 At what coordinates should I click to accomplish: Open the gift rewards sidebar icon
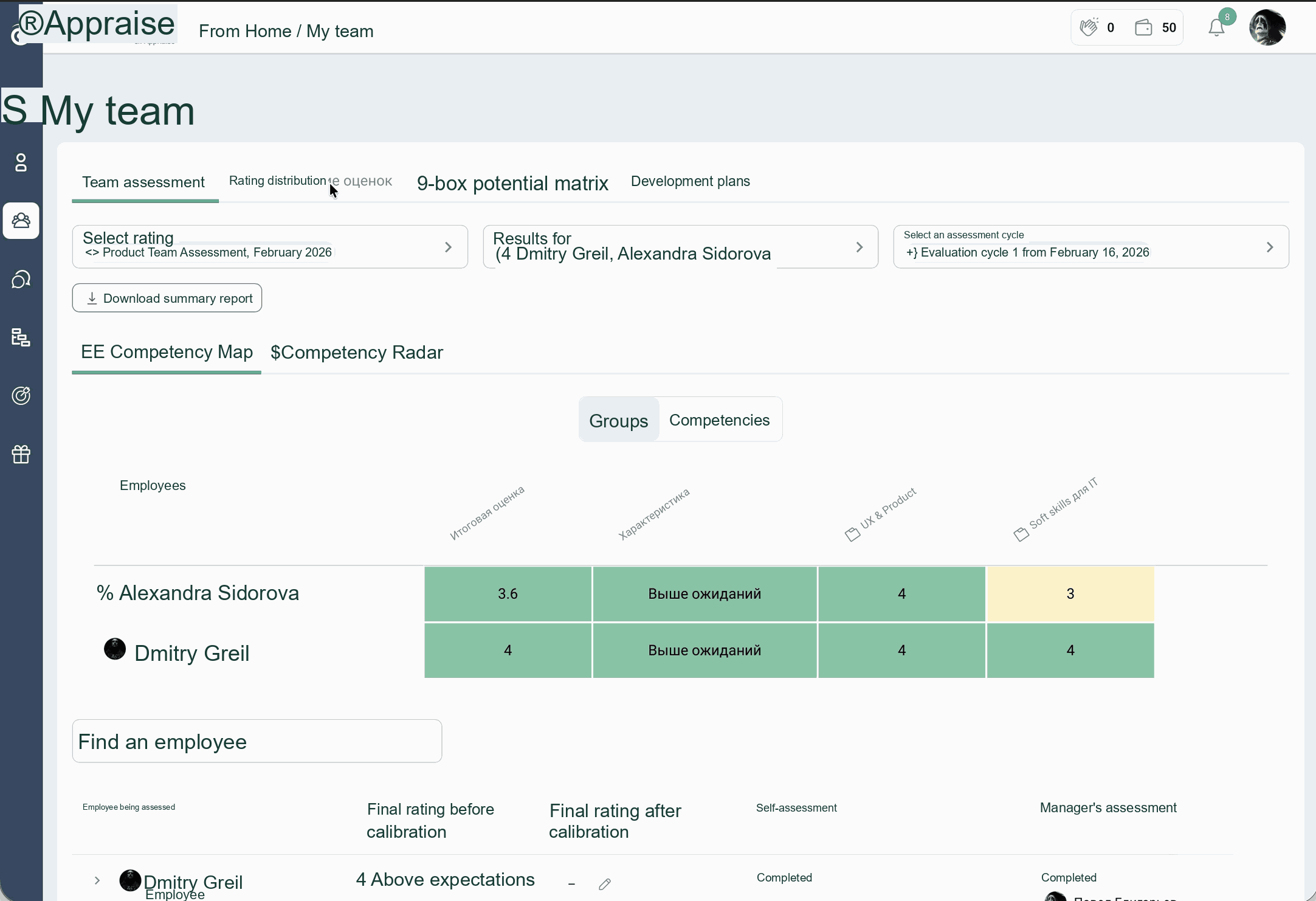click(21, 454)
